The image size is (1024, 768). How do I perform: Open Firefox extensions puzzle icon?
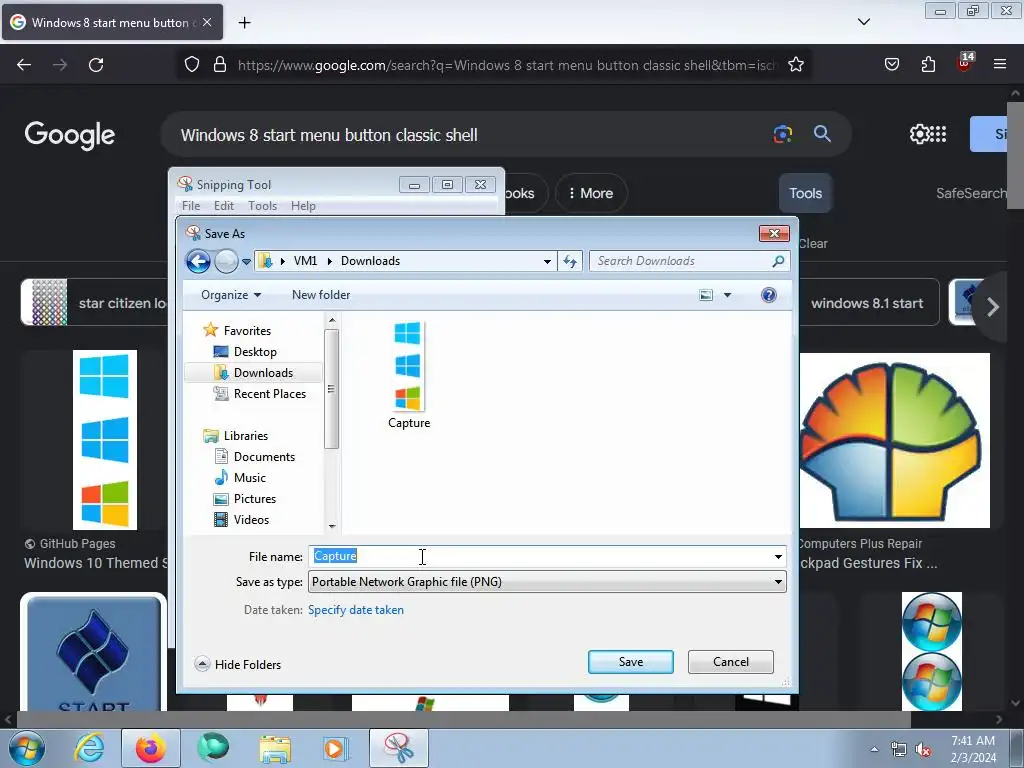pos(928,65)
